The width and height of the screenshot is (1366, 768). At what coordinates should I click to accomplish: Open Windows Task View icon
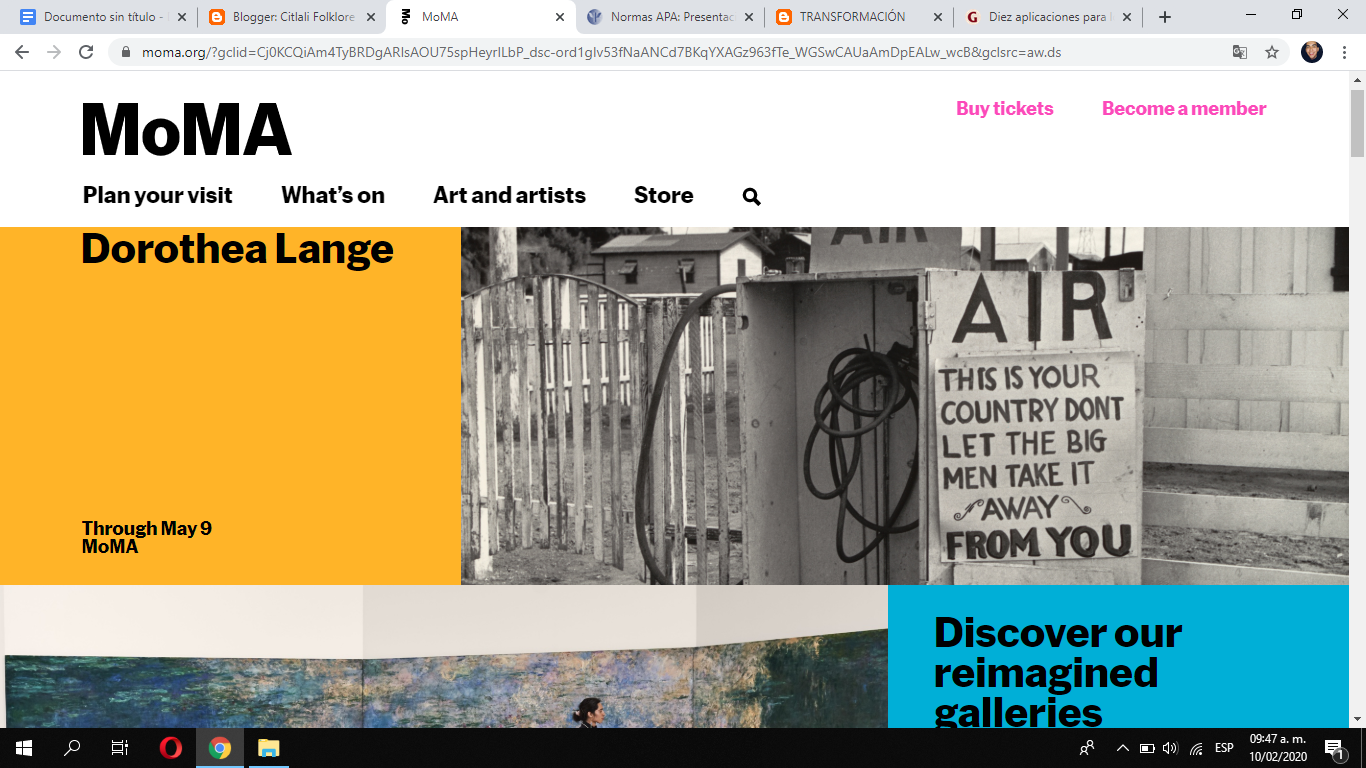[119, 748]
